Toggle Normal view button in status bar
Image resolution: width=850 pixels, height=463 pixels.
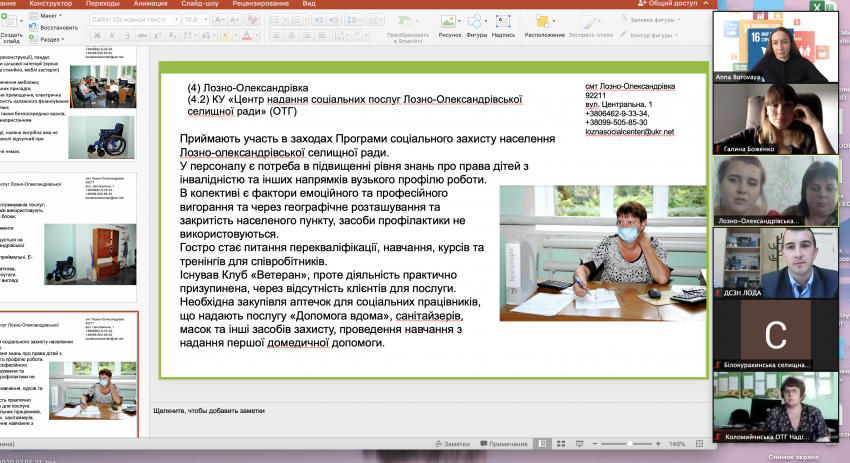tap(543, 443)
